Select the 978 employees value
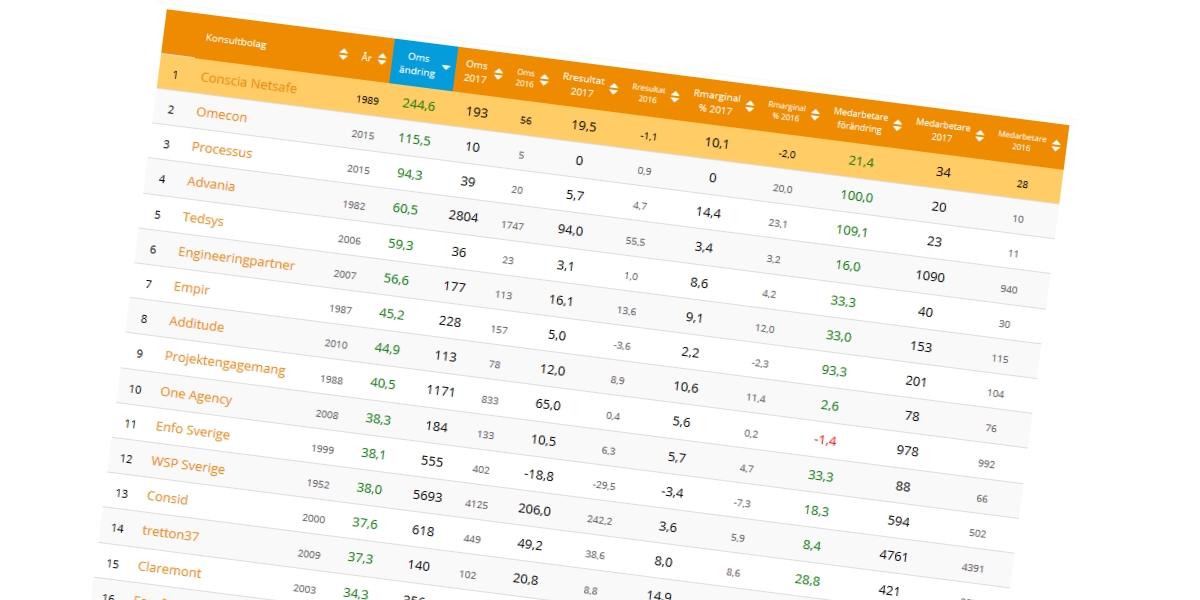 pos(908,450)
